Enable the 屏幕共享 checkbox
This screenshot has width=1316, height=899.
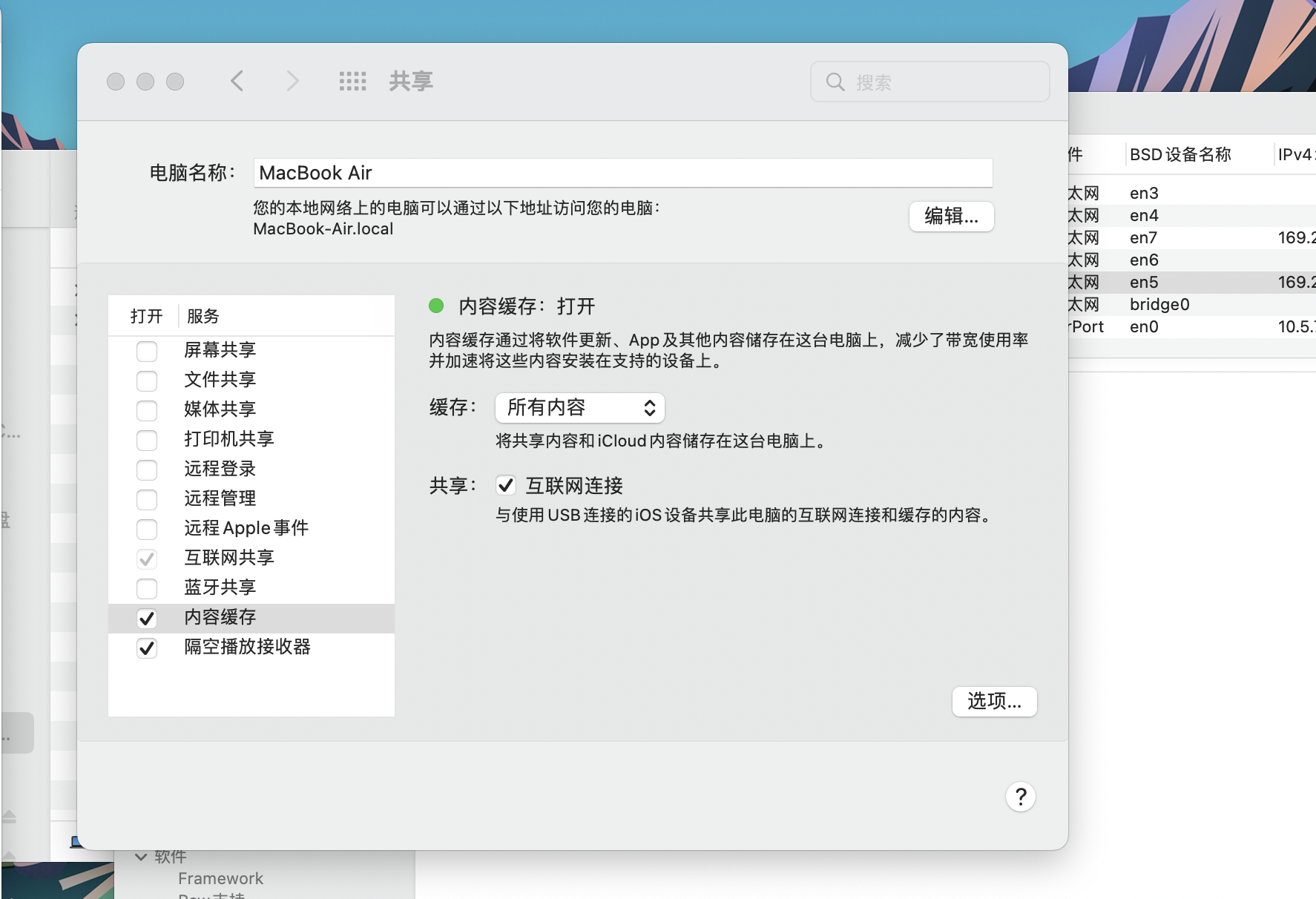click(147, 350)
